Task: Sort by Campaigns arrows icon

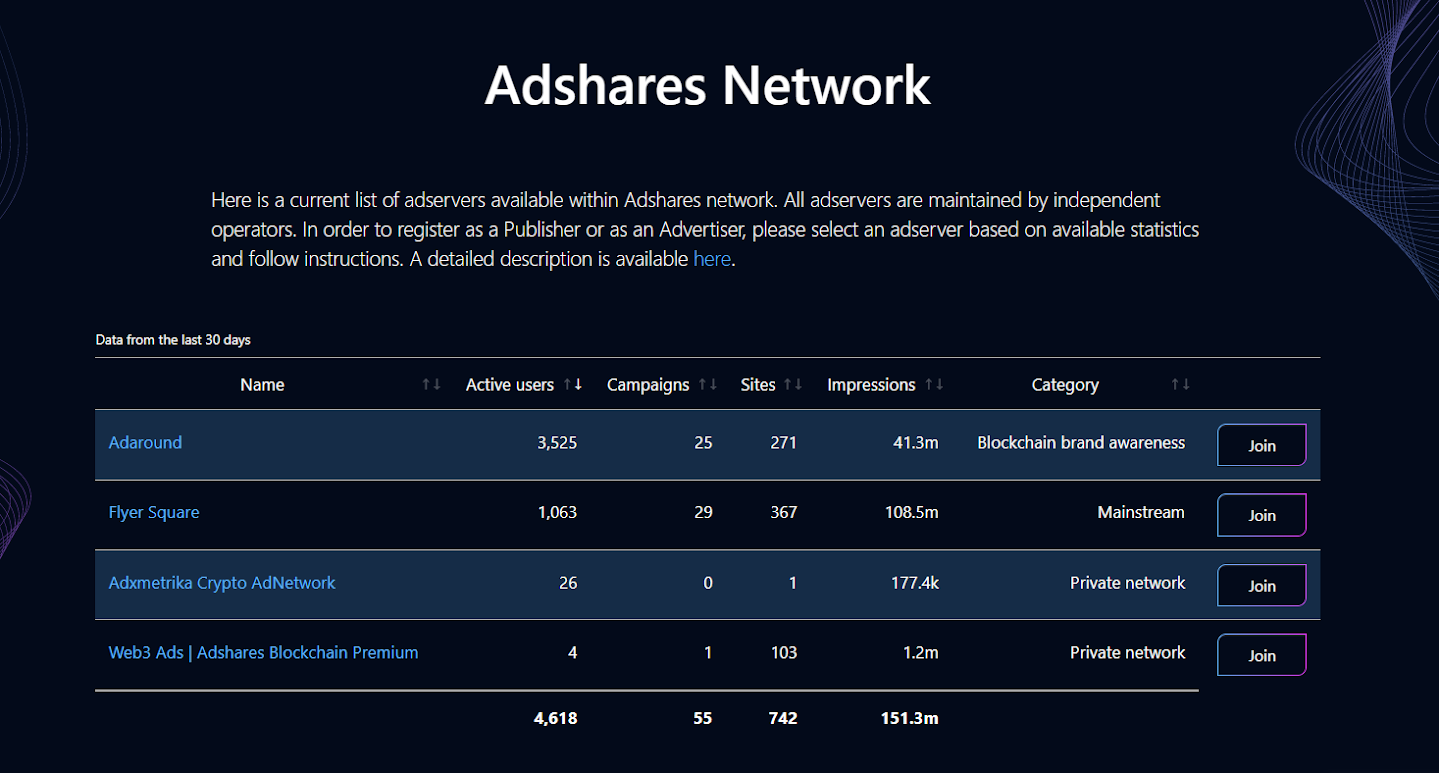Action: tap(708, 385)
